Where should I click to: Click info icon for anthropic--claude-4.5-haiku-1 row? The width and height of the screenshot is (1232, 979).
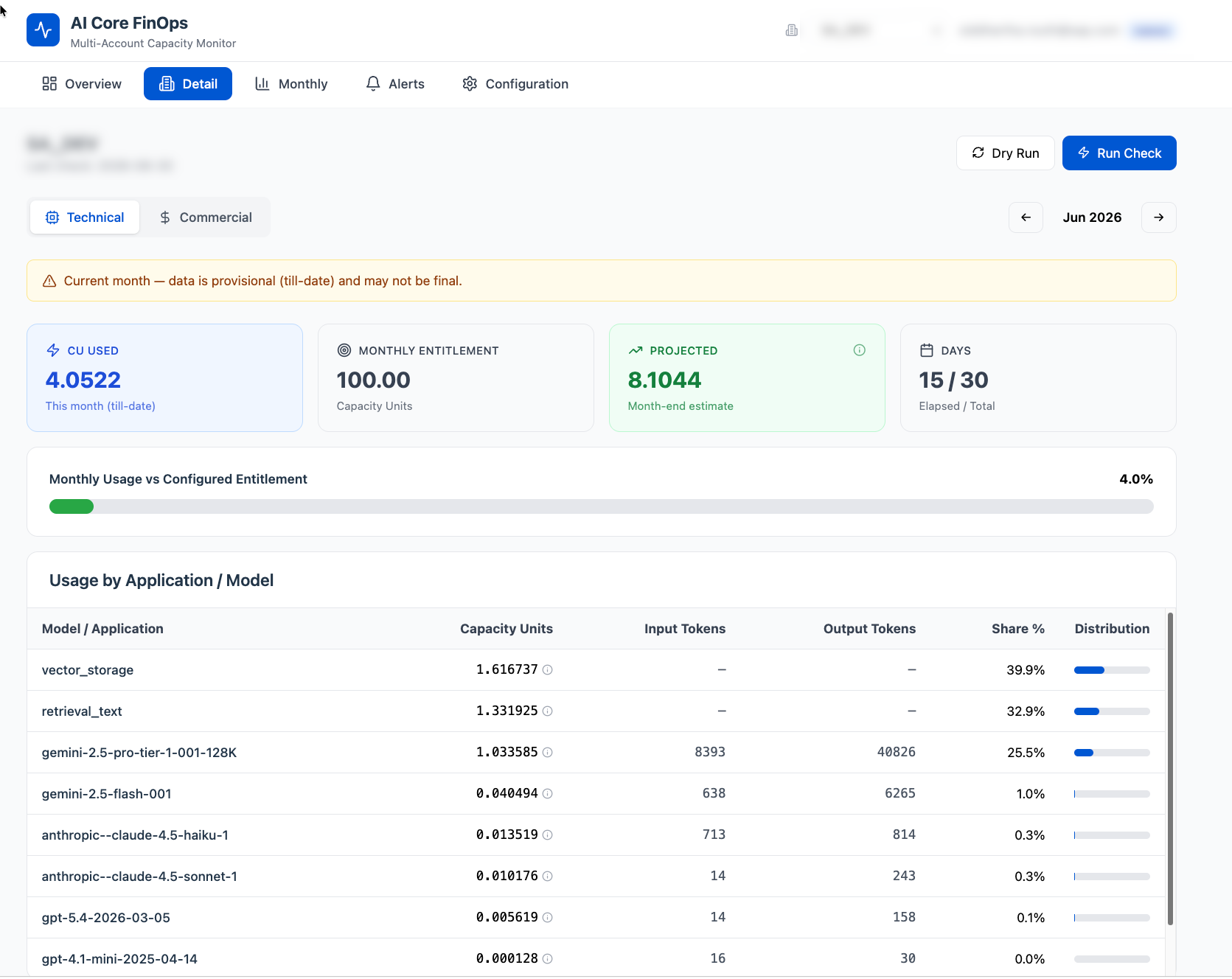[x=548, y=835]
